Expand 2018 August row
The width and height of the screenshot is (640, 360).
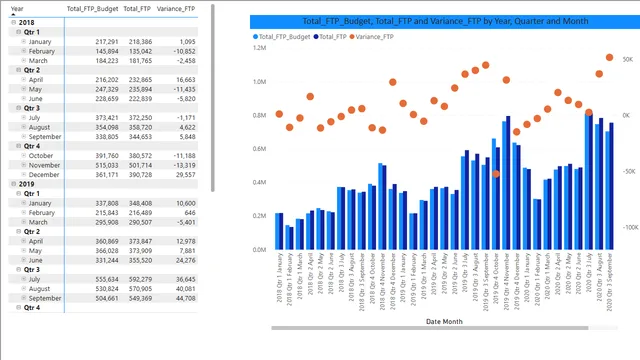tap(24, 127)
